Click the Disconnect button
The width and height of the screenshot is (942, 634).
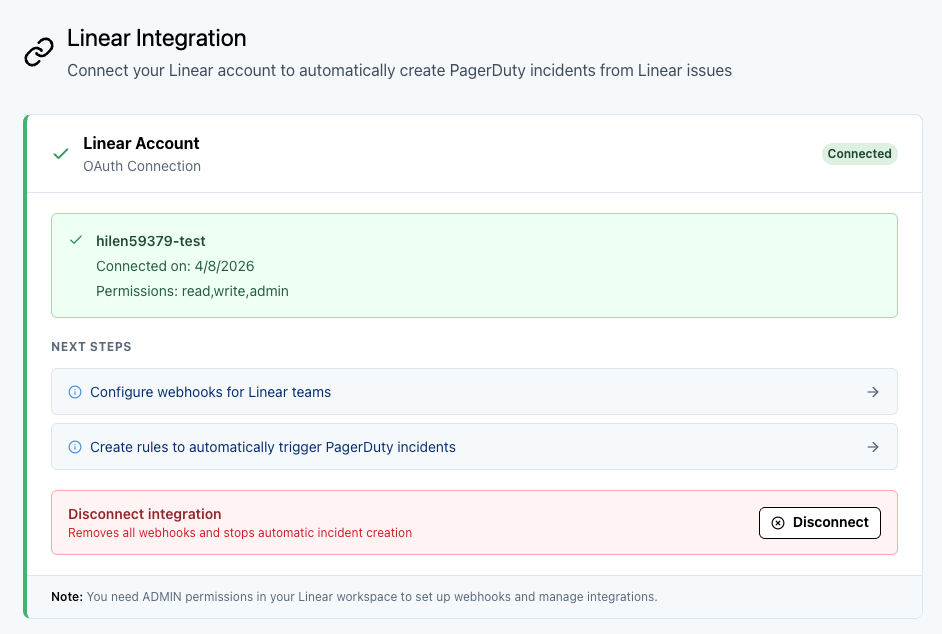(819, 522)
